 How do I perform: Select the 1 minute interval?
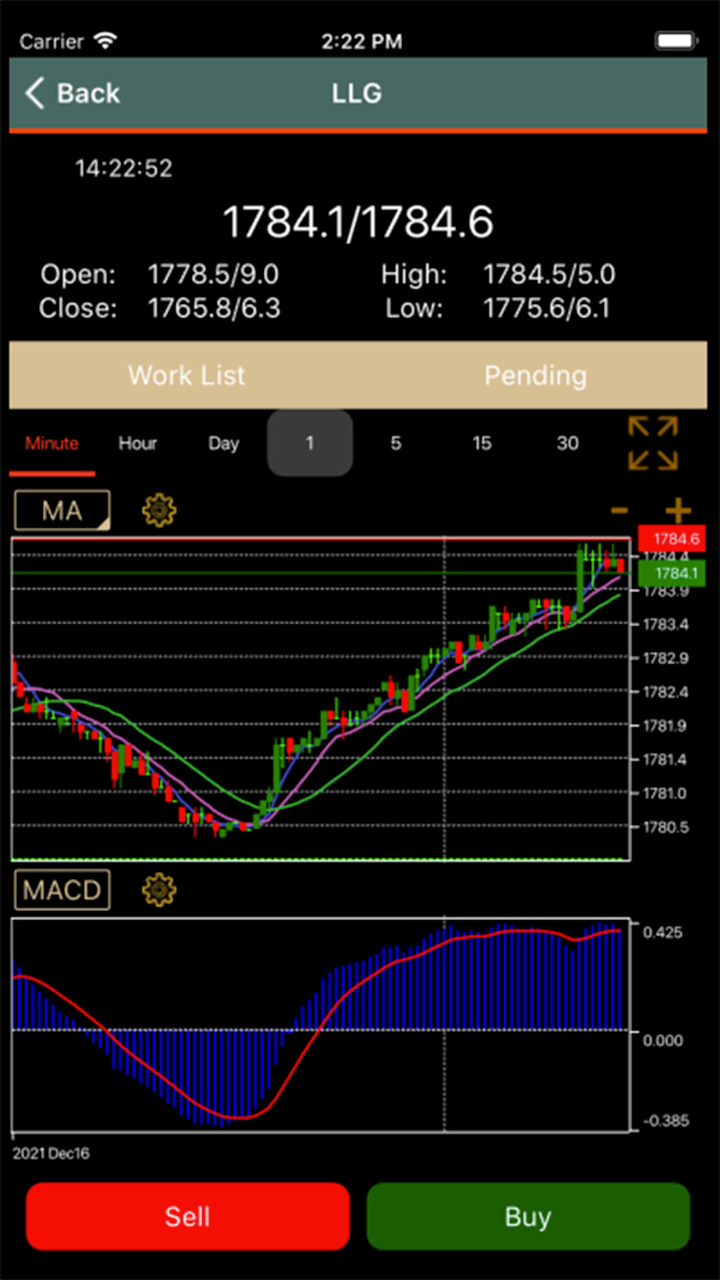310,443
